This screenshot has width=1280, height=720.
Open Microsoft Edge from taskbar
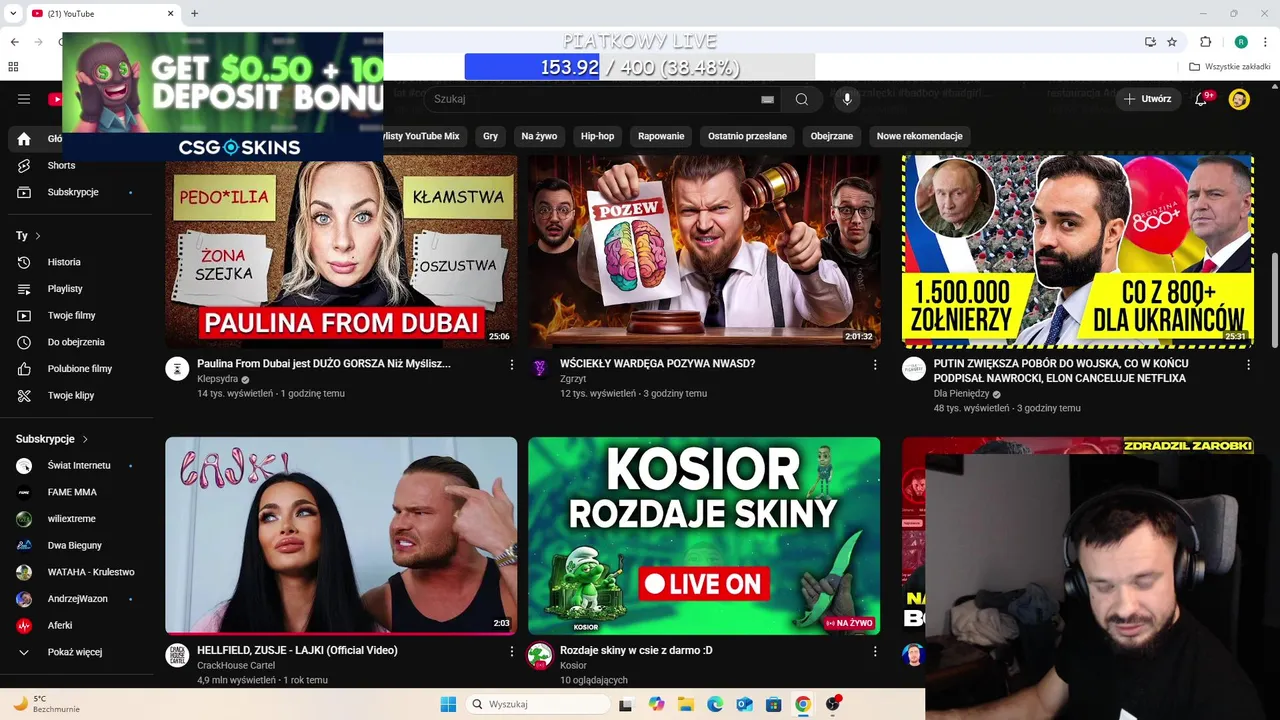[715, 704]
